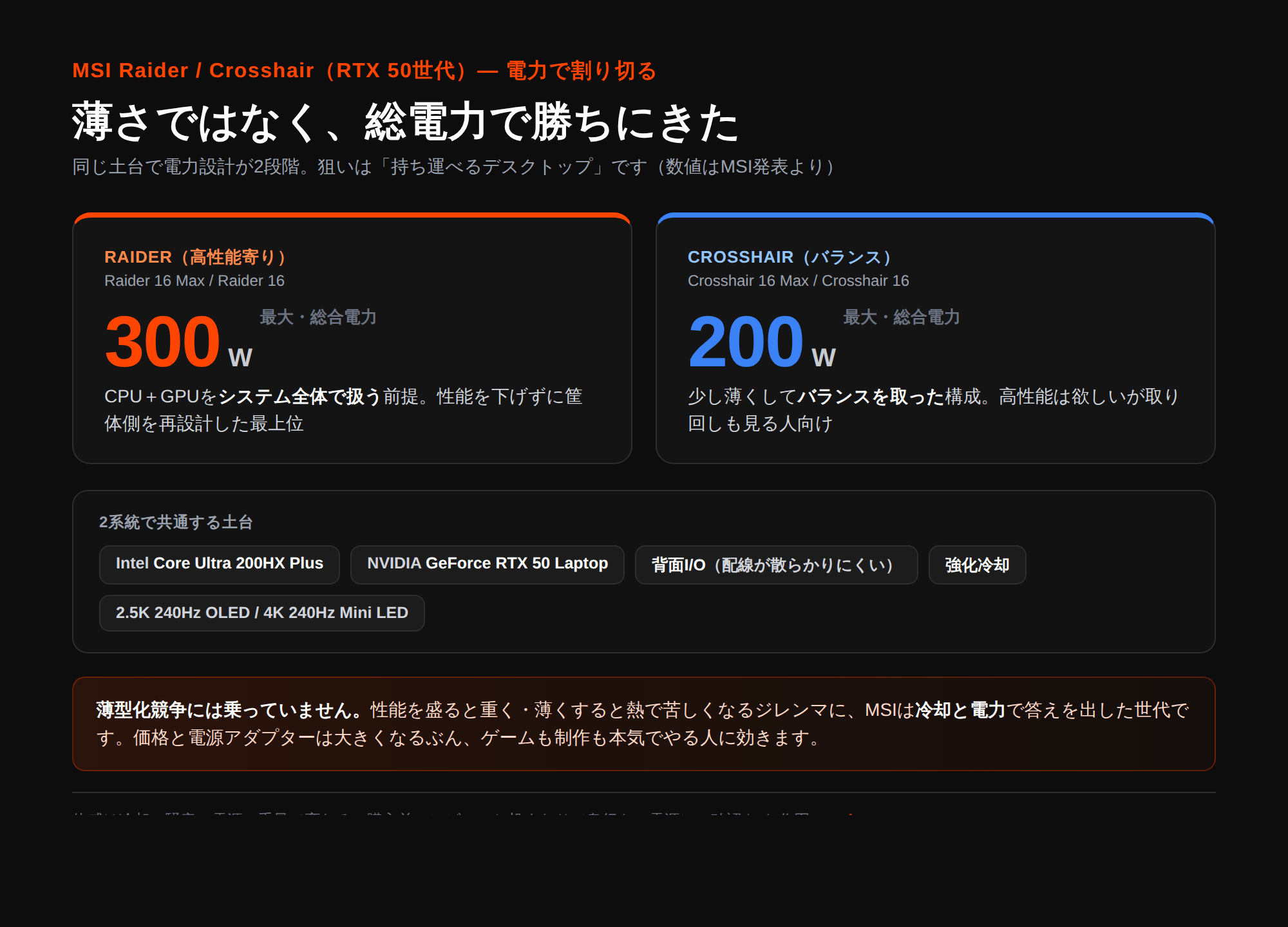
Task: Click the 薄型化競争には乗っていません callout text
Action: coord(643,724)
